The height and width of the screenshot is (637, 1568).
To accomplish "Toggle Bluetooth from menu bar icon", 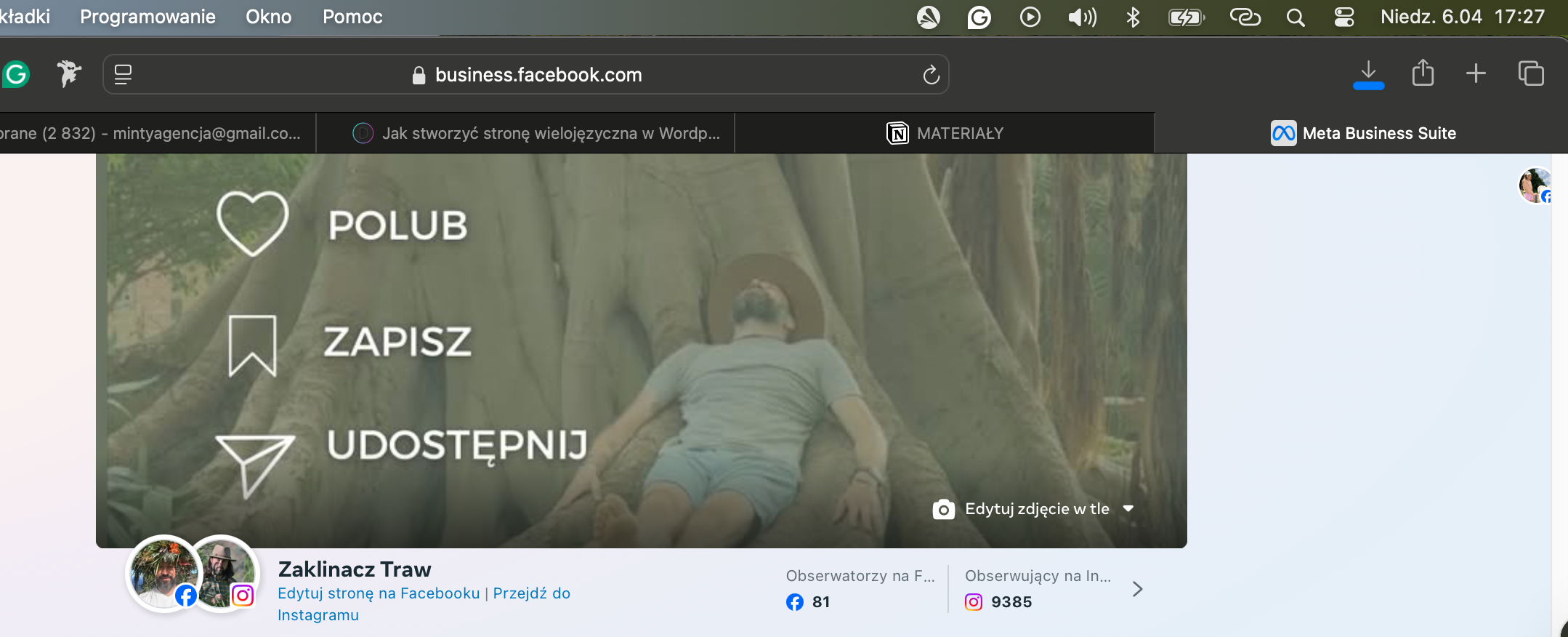I will pos(1133,17).
